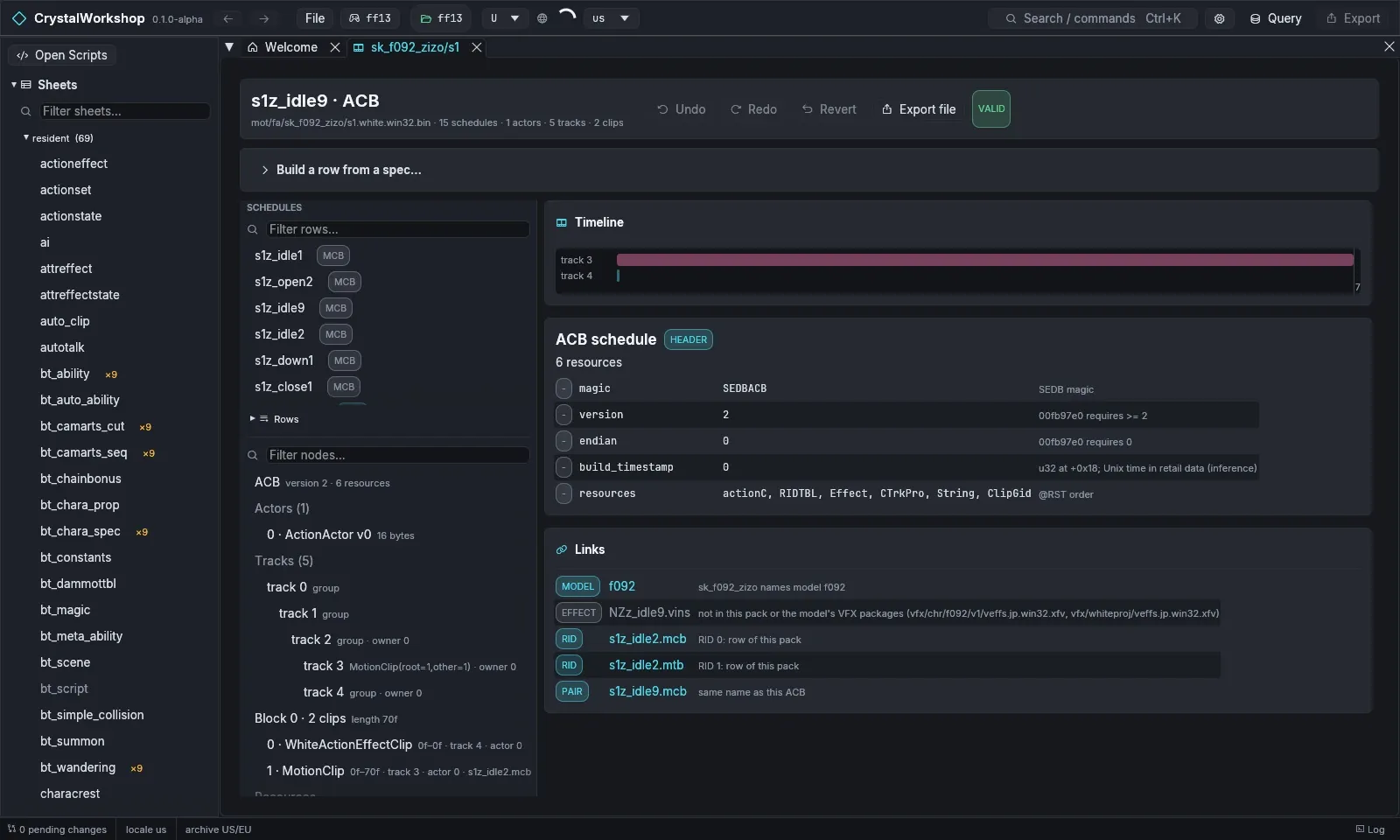Open the s1z_idle2.mcb link
The height and width of the screenshot is (840, 1400).
647,639
